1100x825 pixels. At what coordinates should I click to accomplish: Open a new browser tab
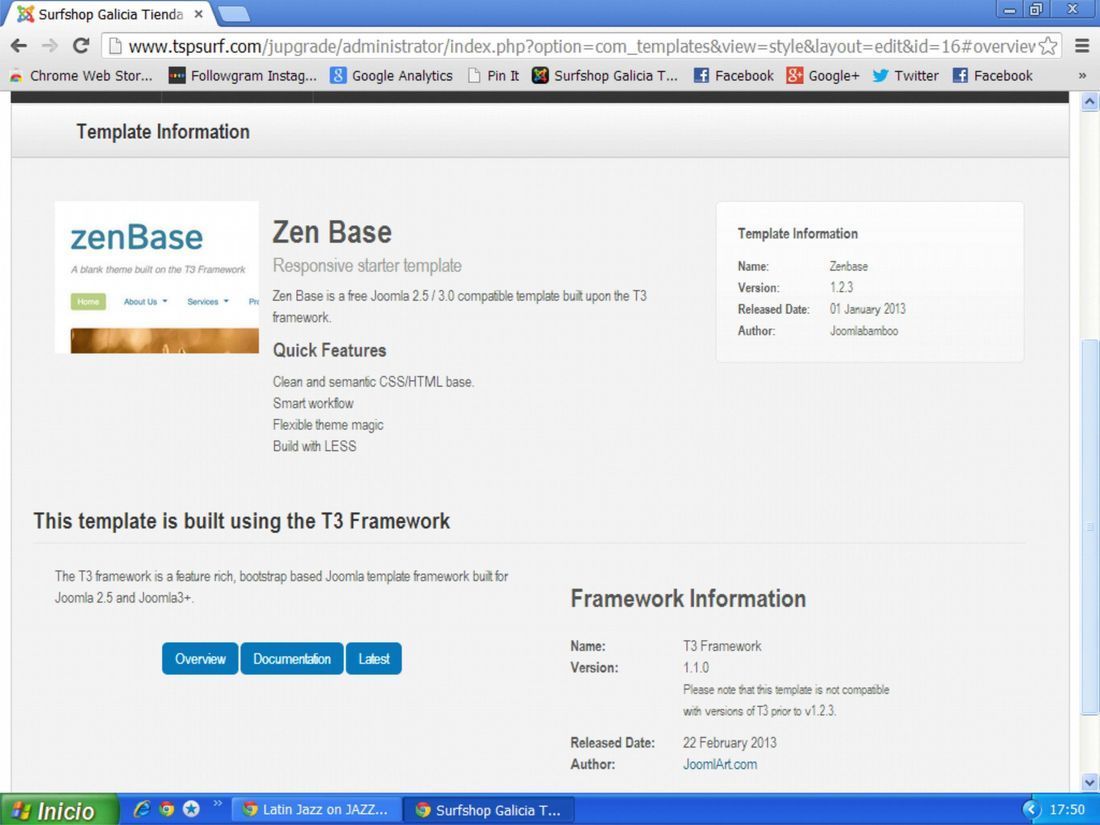click(233, 14)
